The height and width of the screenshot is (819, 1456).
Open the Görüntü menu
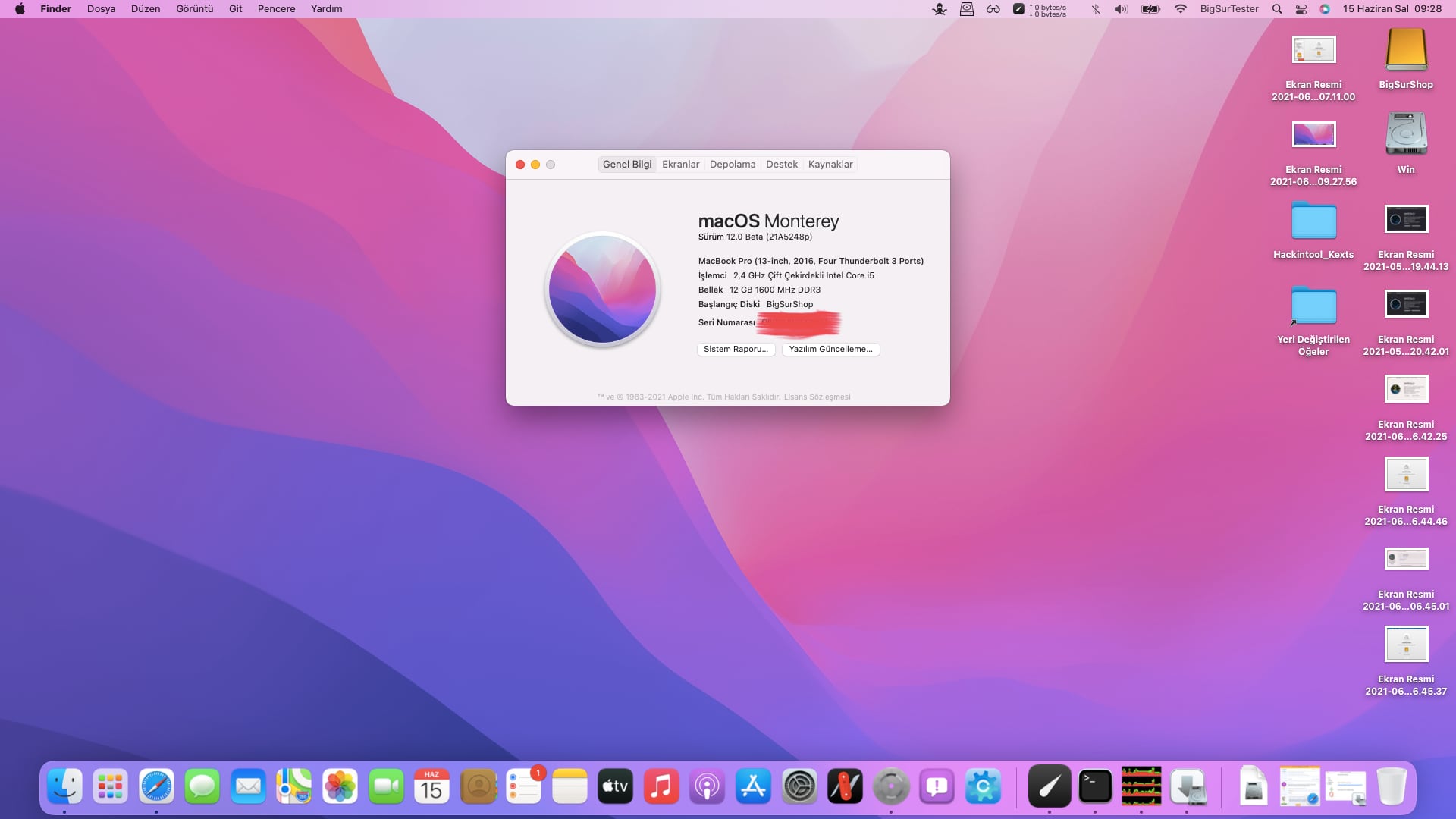point(194,9)
